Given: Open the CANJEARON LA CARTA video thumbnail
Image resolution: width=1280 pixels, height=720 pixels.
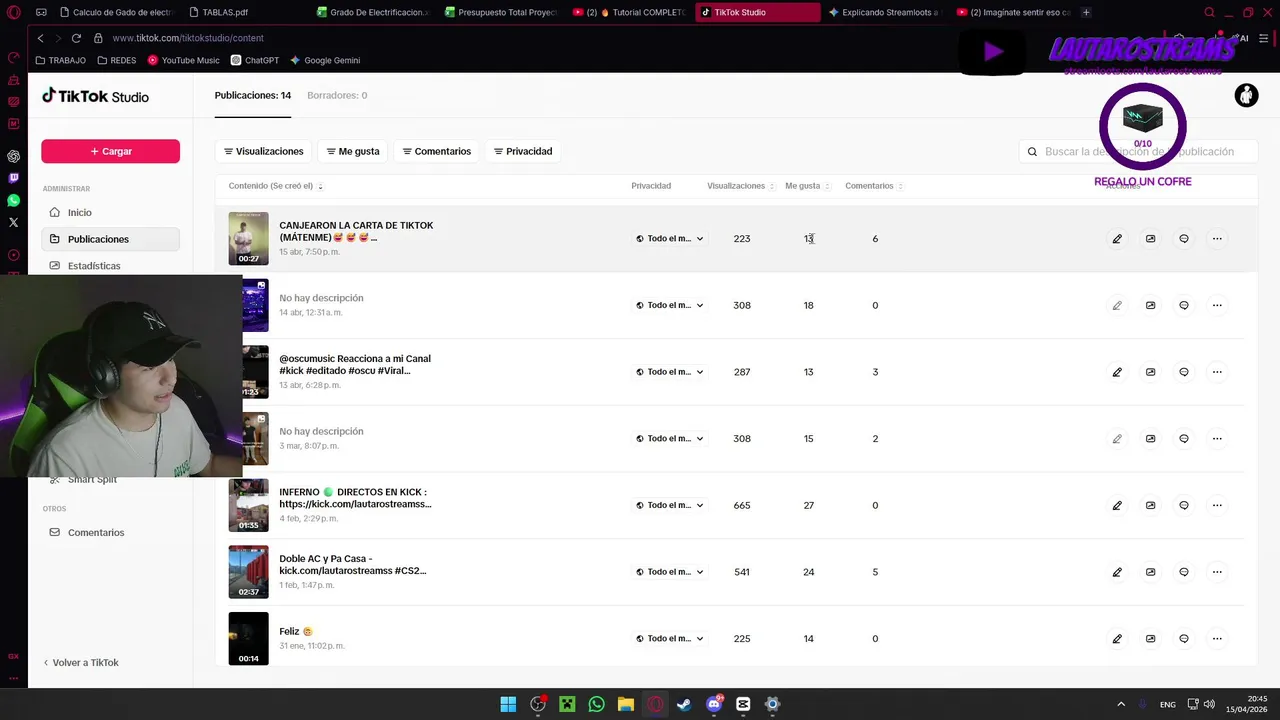Looking at the screenshot, I should pyautogui.click(x=248, y=239).
